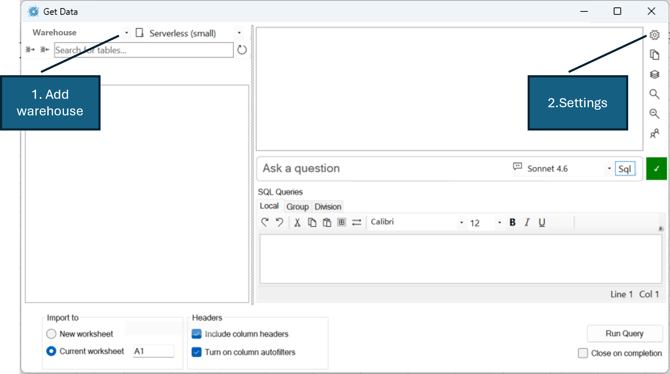Click the expand all tables icon
670x374 pixels.
point(30,50)
